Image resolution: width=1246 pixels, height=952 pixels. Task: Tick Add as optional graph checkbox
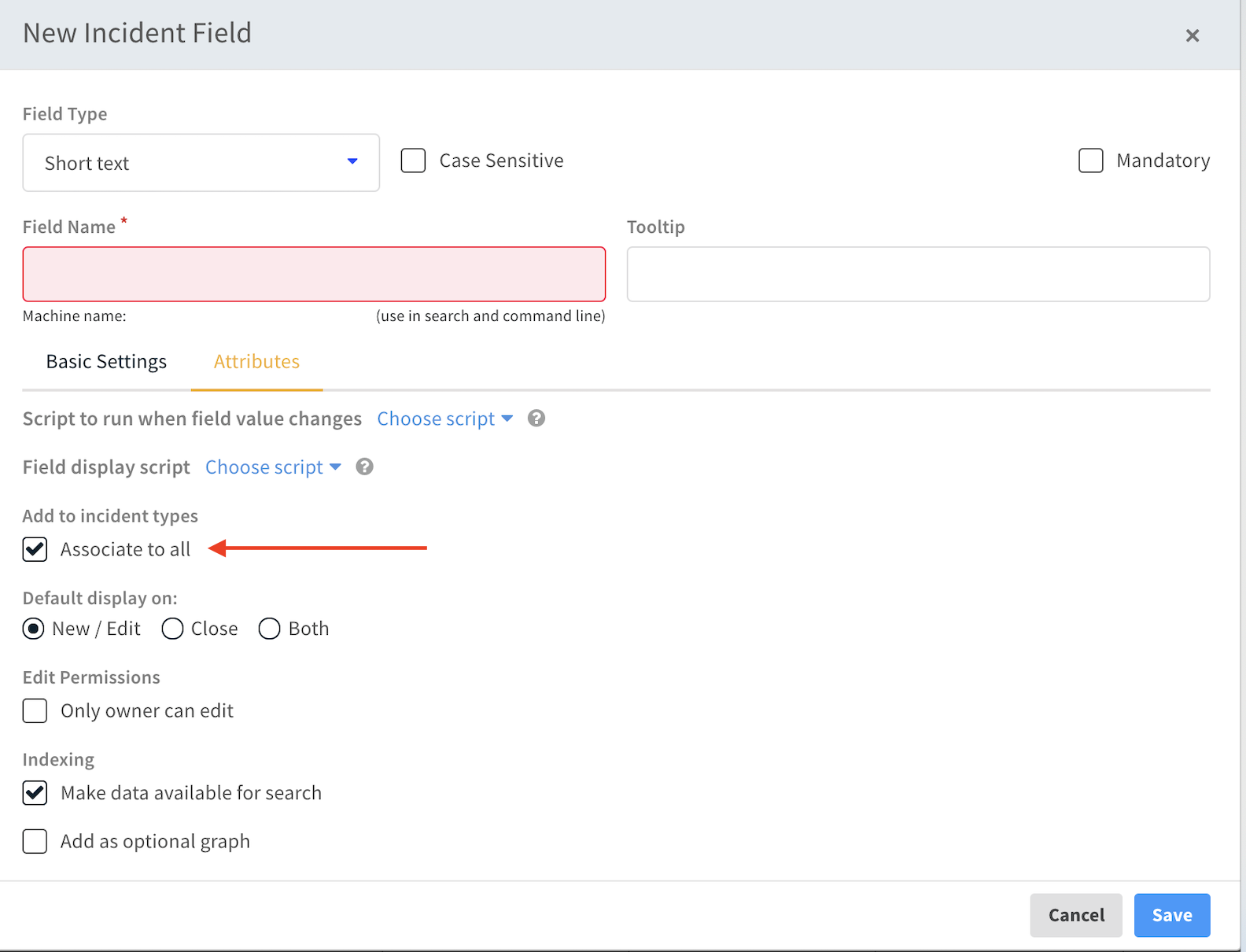[x=35, y=841]
